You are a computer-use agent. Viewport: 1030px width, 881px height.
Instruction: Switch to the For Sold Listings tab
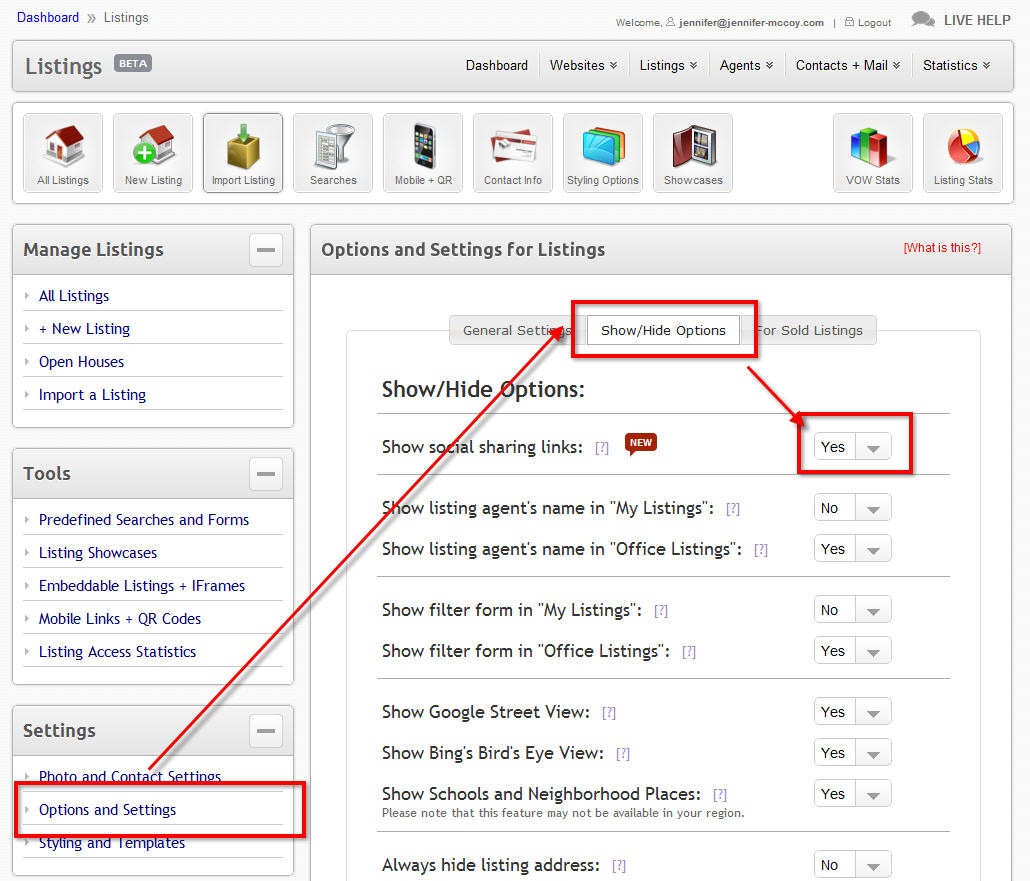[810, 330]
